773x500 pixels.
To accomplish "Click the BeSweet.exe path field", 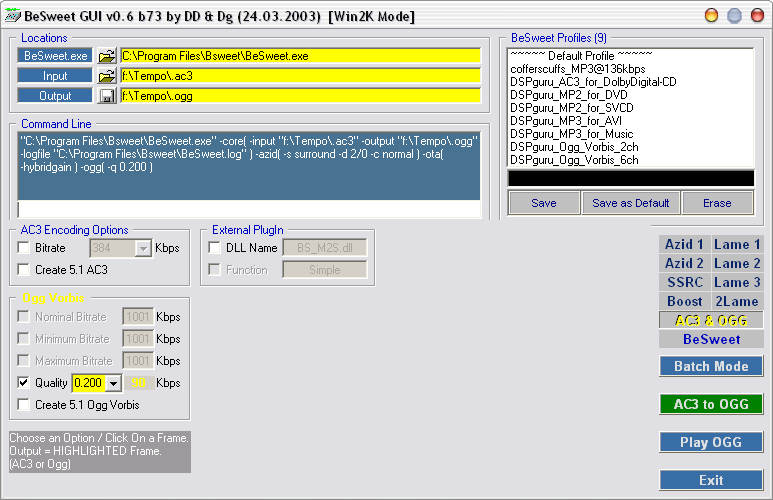I will (x=300, y=56).
